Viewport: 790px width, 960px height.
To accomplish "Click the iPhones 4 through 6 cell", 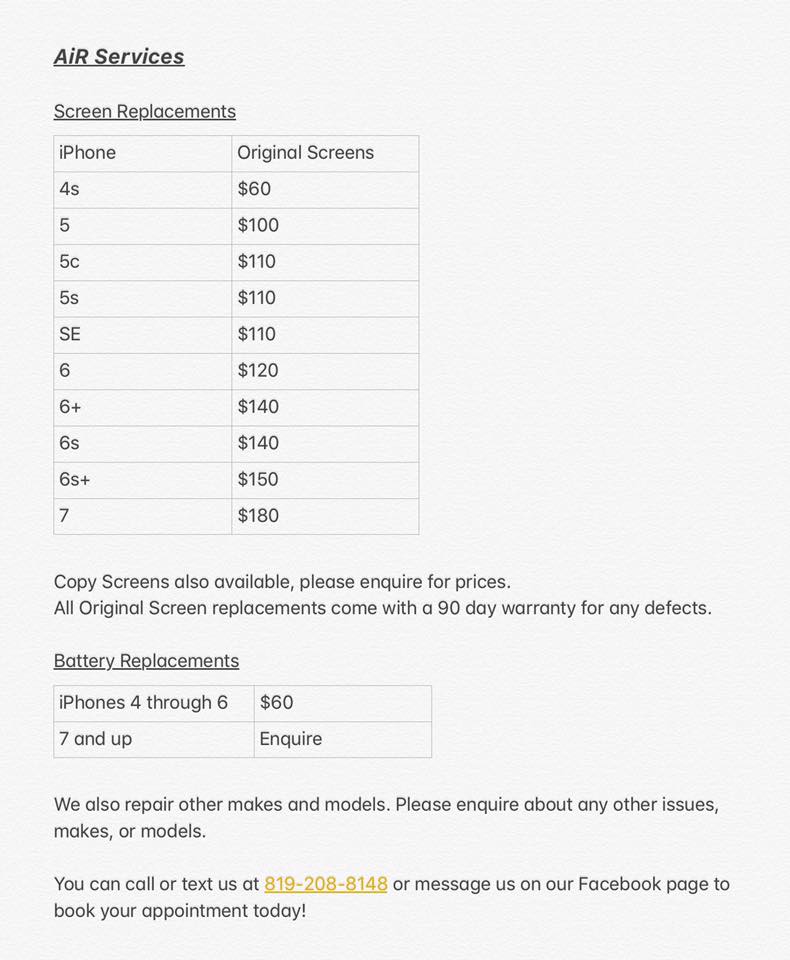I will coord(154,703).
